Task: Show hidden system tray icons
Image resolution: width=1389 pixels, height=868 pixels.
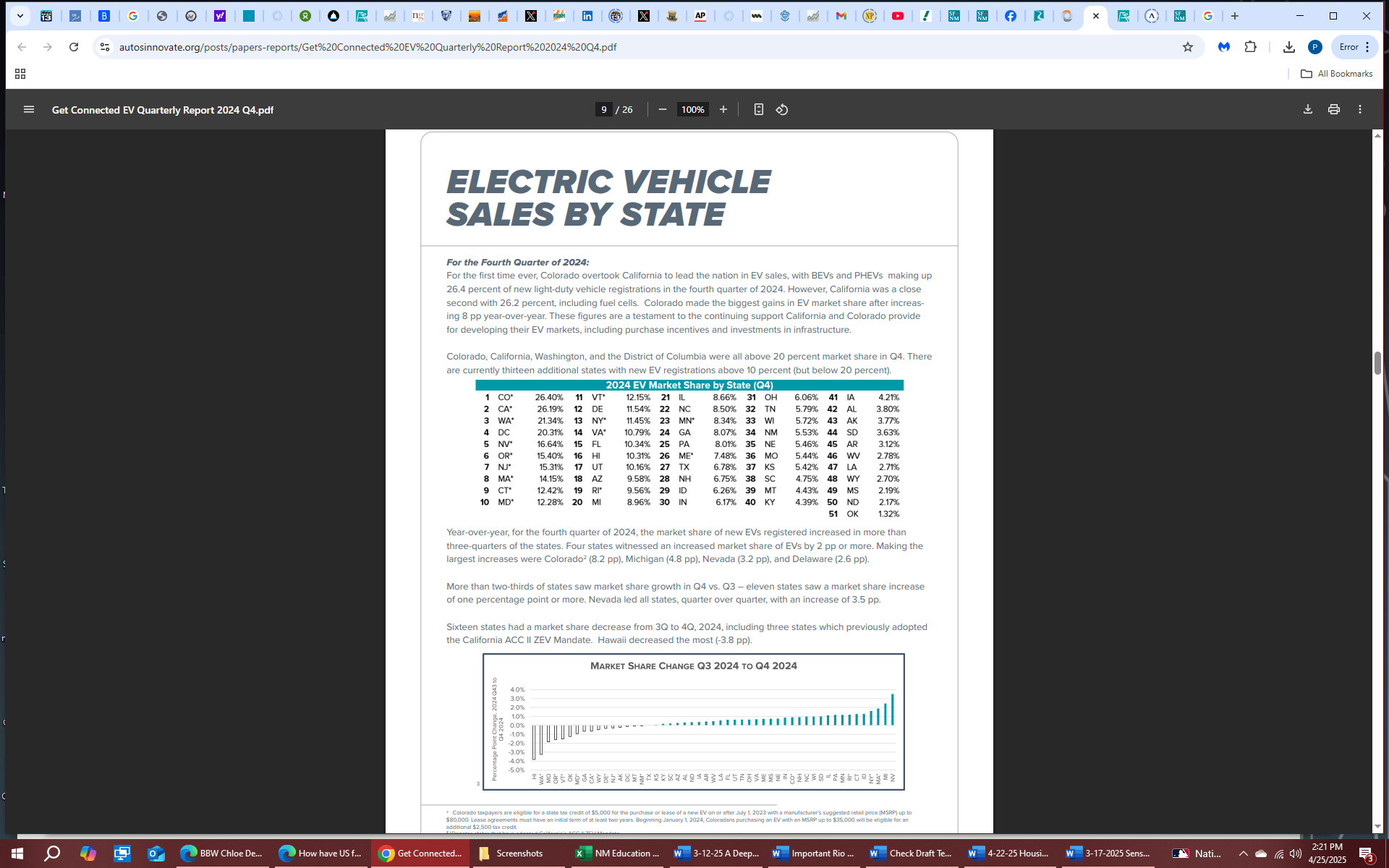Action: pos(1243,854)
